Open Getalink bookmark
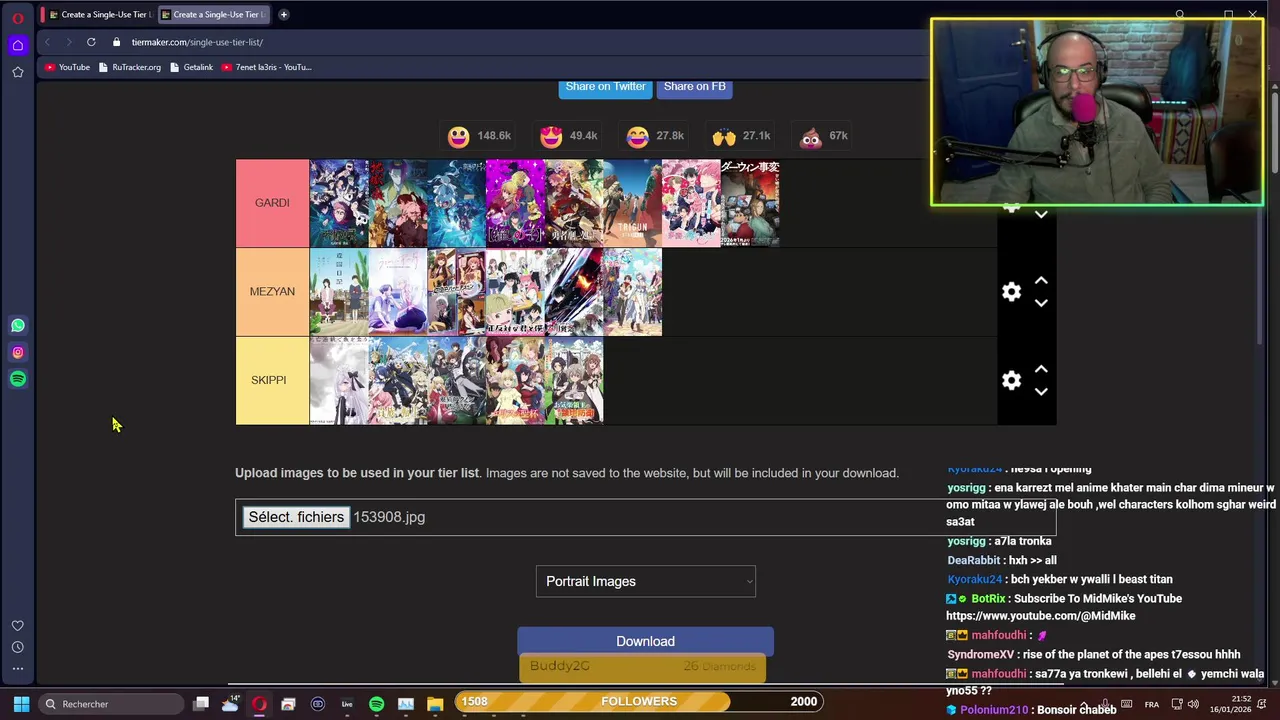This screenshot has width=1280, height=720. pyautogui.click(x=191, y=67)
